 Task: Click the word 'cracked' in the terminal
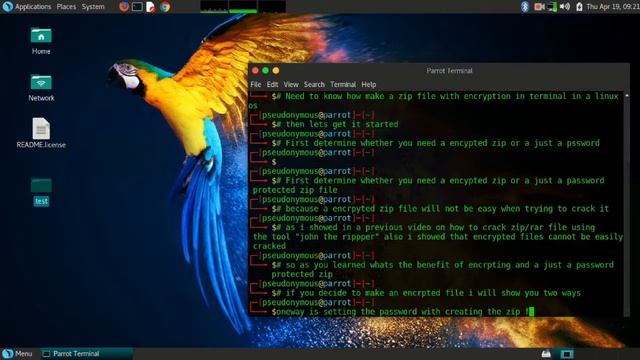point(269,246)
